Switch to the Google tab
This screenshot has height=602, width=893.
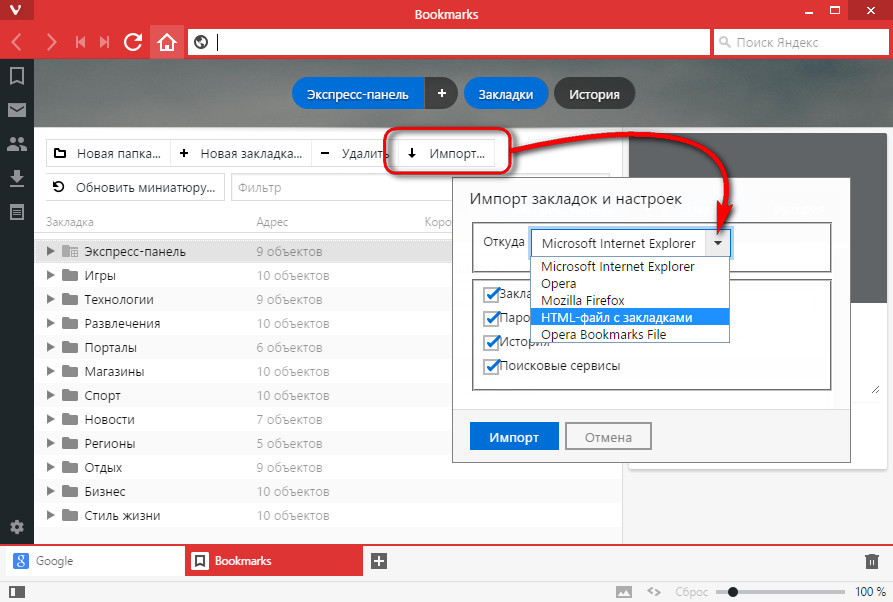(95, 561)
